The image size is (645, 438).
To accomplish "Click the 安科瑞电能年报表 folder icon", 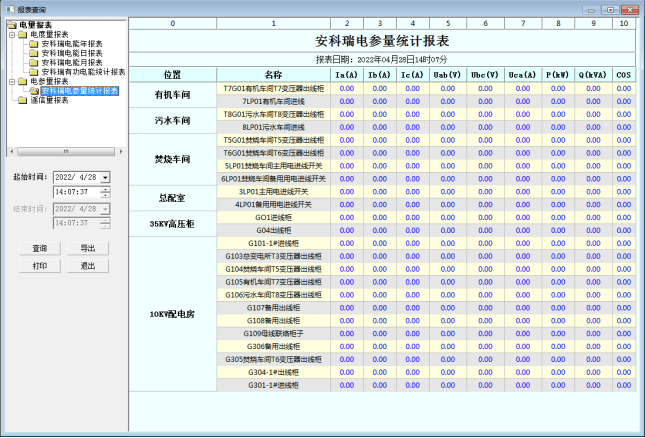I will pos(34,44).
